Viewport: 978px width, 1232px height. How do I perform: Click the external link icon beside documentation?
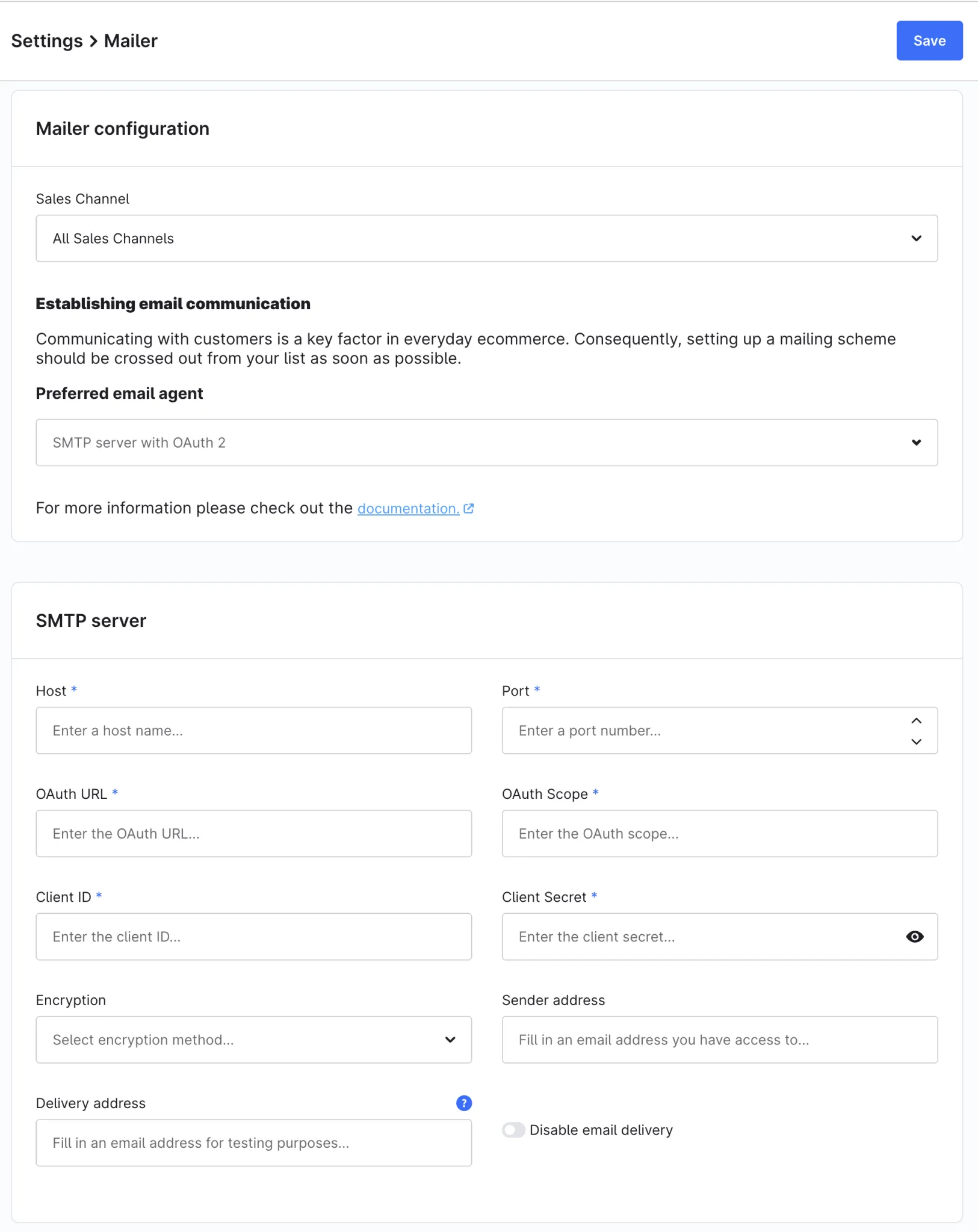click(469, 509)
